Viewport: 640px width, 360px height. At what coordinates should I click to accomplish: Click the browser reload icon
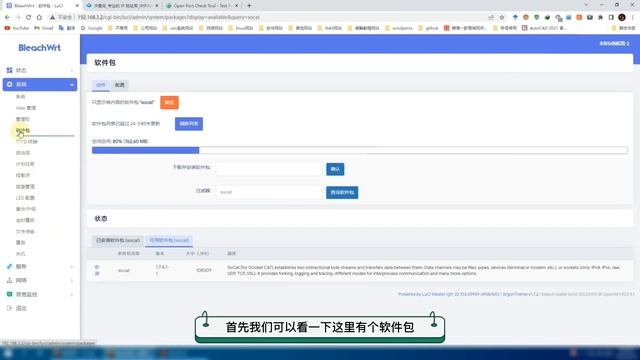tap(29, 17)
